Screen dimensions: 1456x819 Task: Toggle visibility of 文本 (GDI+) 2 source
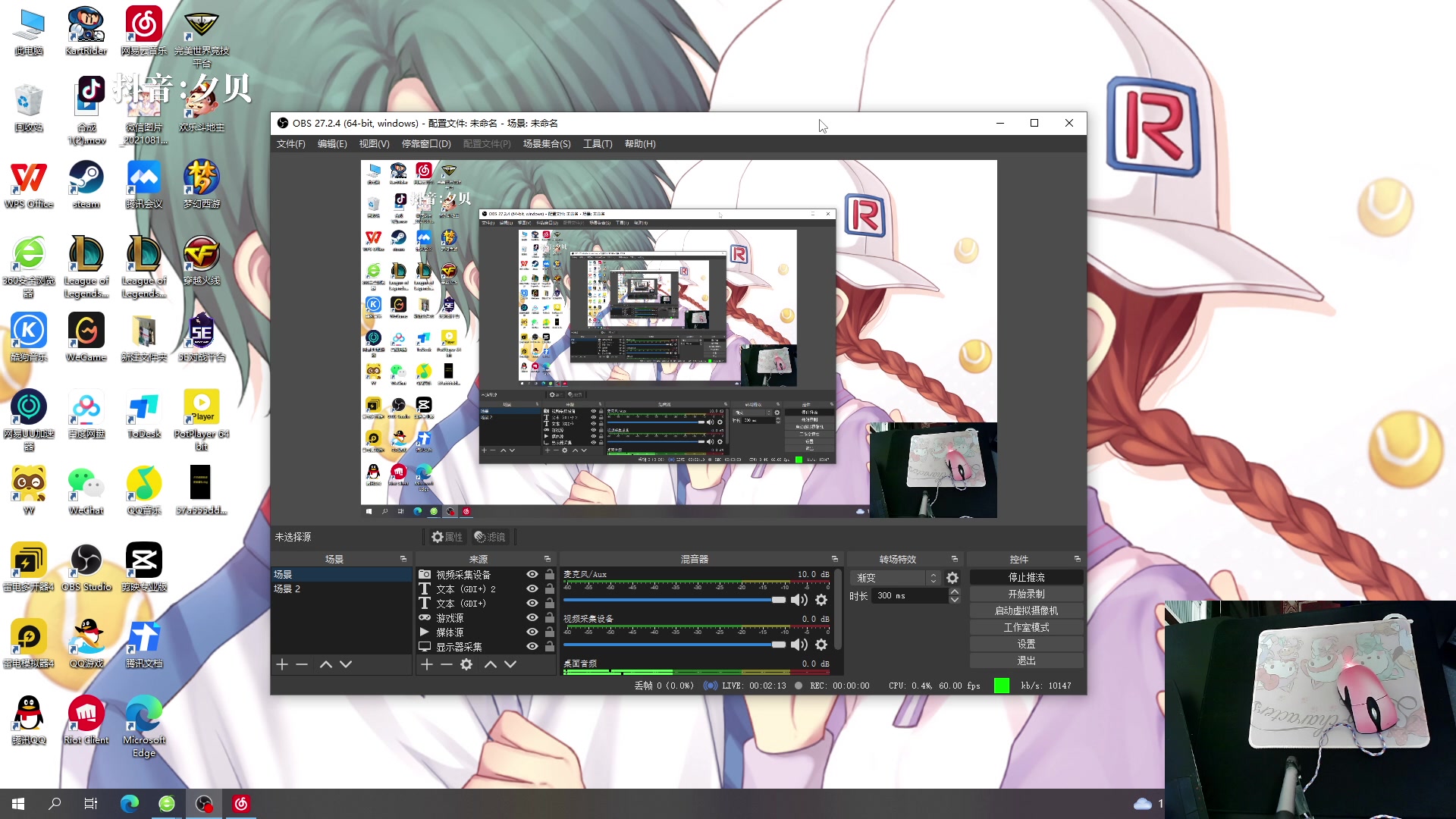(x=532, y=589)
